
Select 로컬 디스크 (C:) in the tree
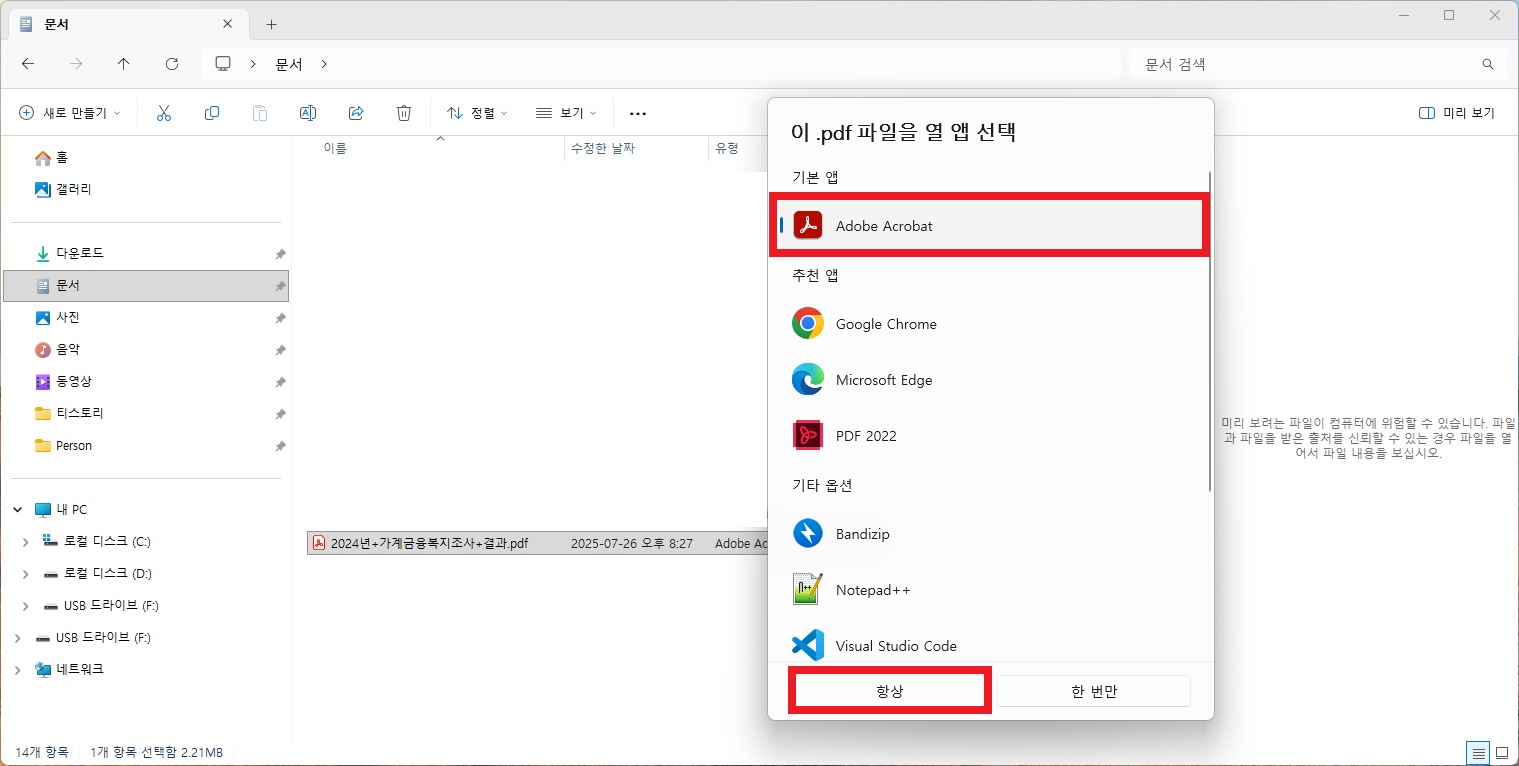pyautogui.click(x=107, y=541)
